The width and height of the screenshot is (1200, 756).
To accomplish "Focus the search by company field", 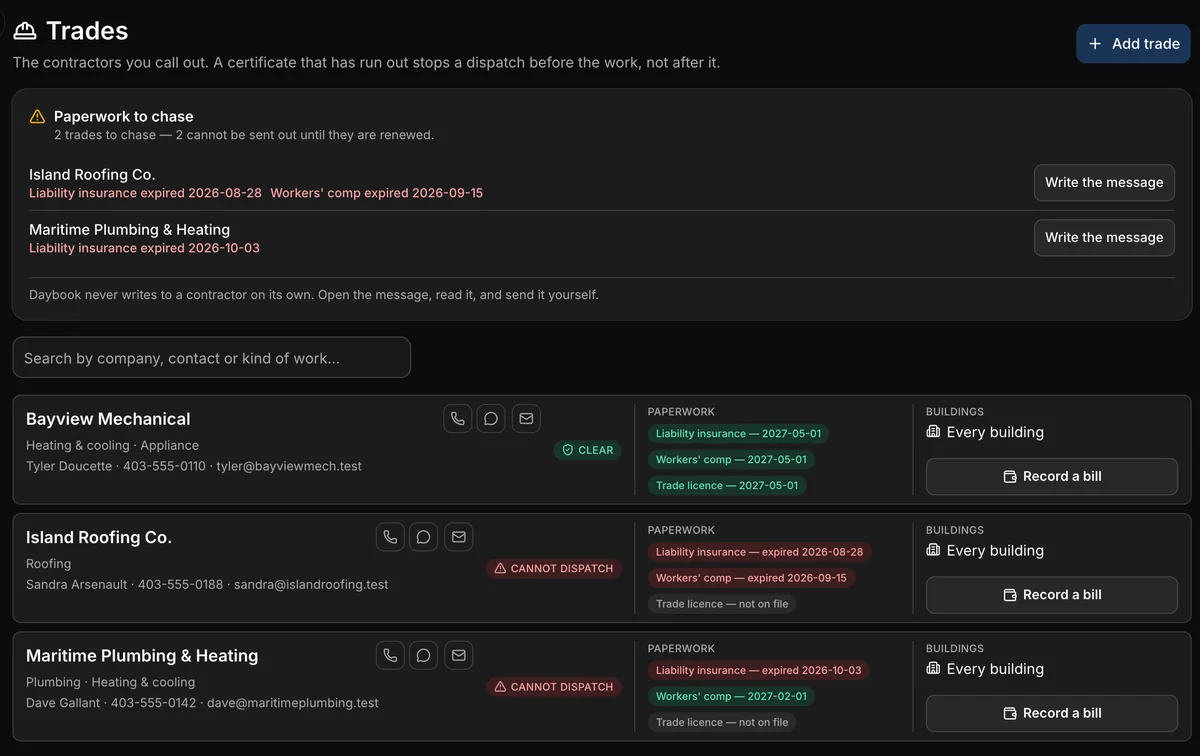I will coord(211,358).
